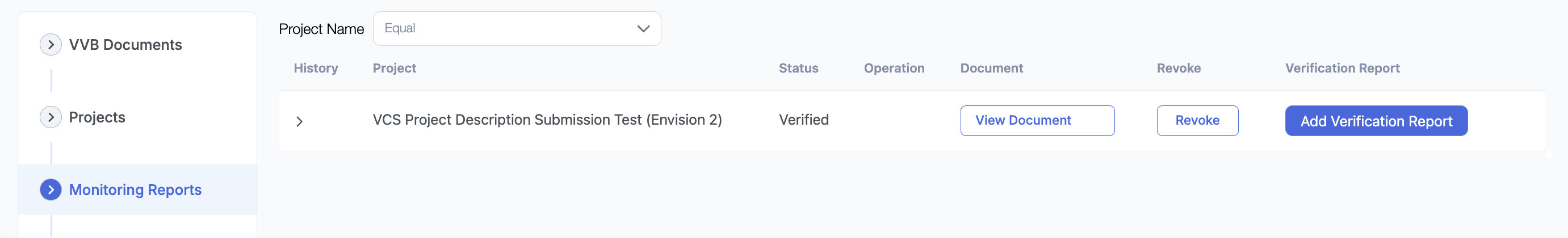The width and height of the screenshot is (1568, 238).
Task: Click the History column header
Action: tap(315, 68)
